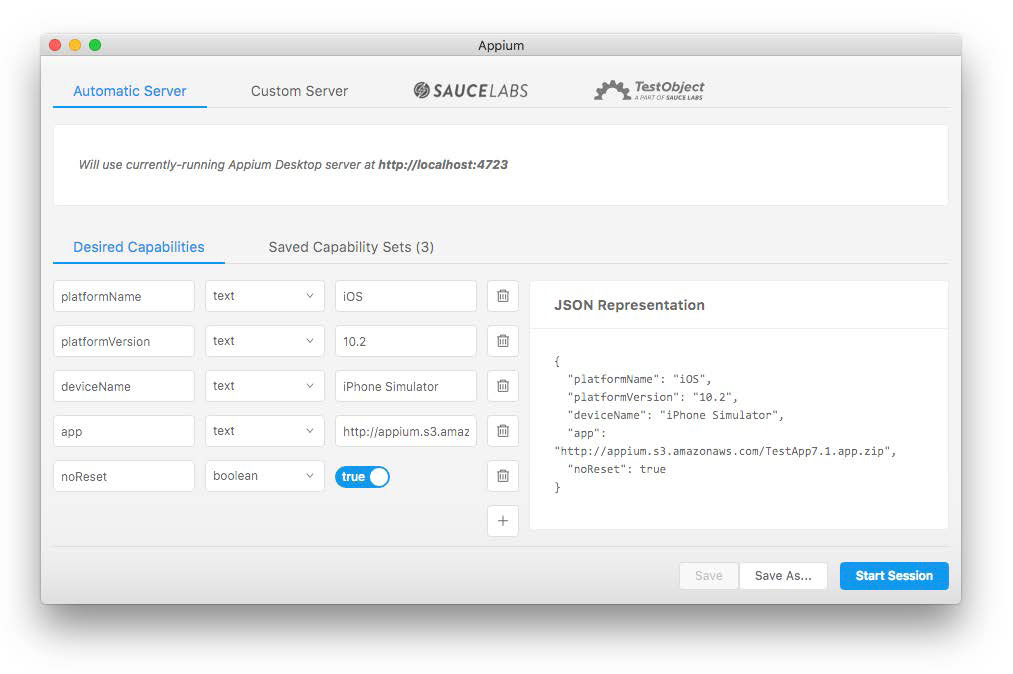
Task: Delete the platformName capability row
Action: tap(502, 296)
